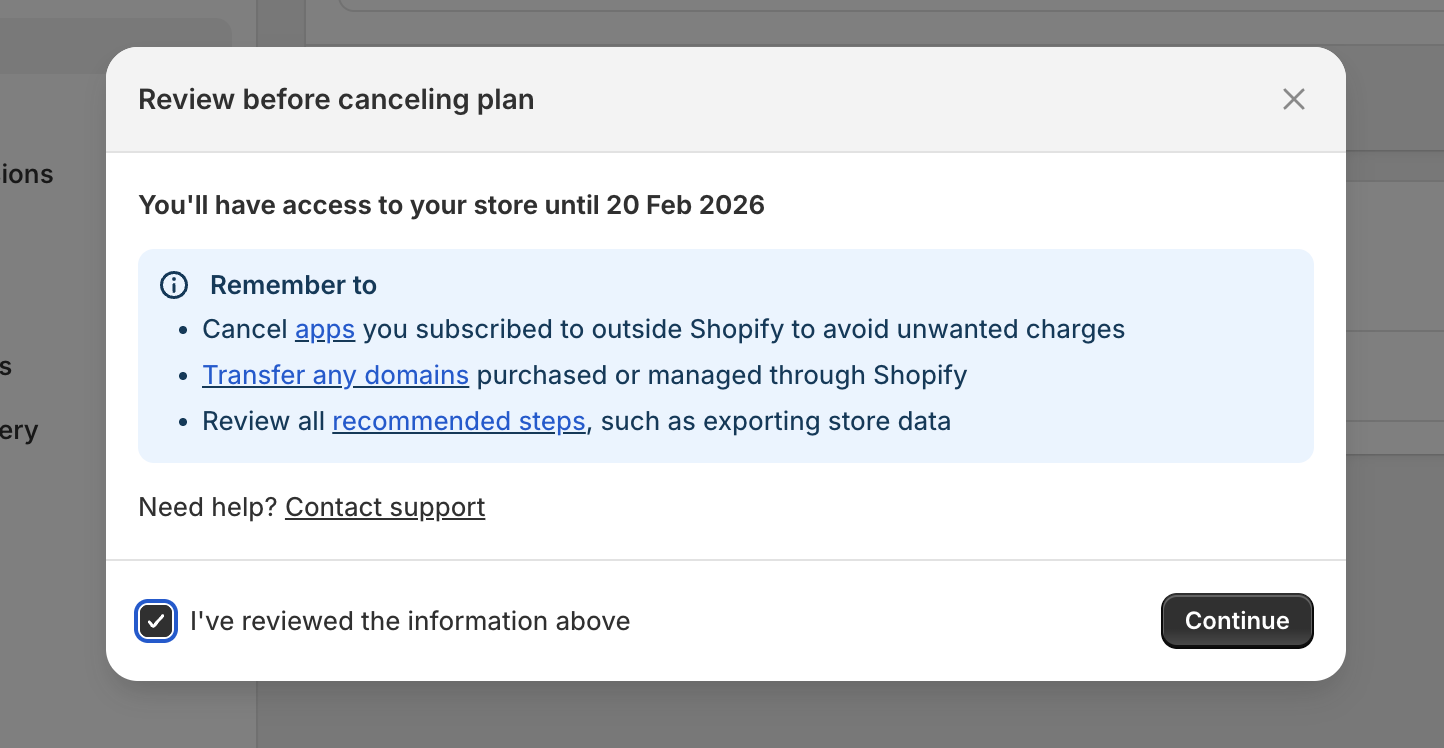Click the bullet about unwanted app charges
Viewport: 1444px width, 748px height.
point(664,329)
